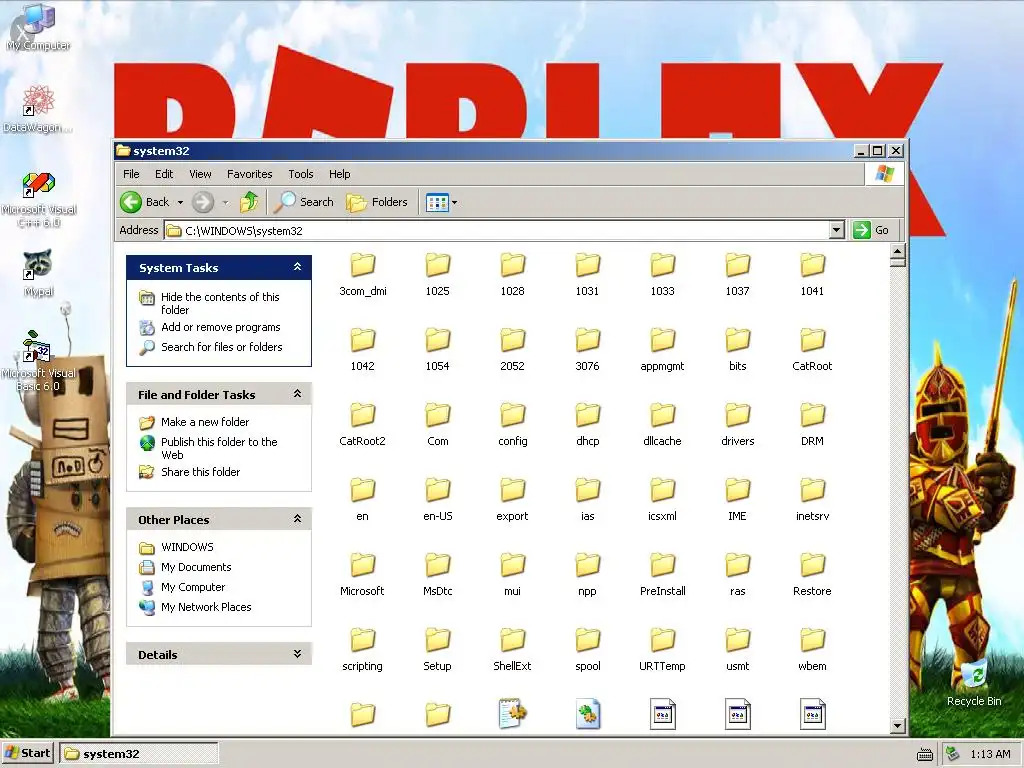This screenshot has height=768, width=1024.
Task: Select the dllcache folder
Action: click(662, 425)
